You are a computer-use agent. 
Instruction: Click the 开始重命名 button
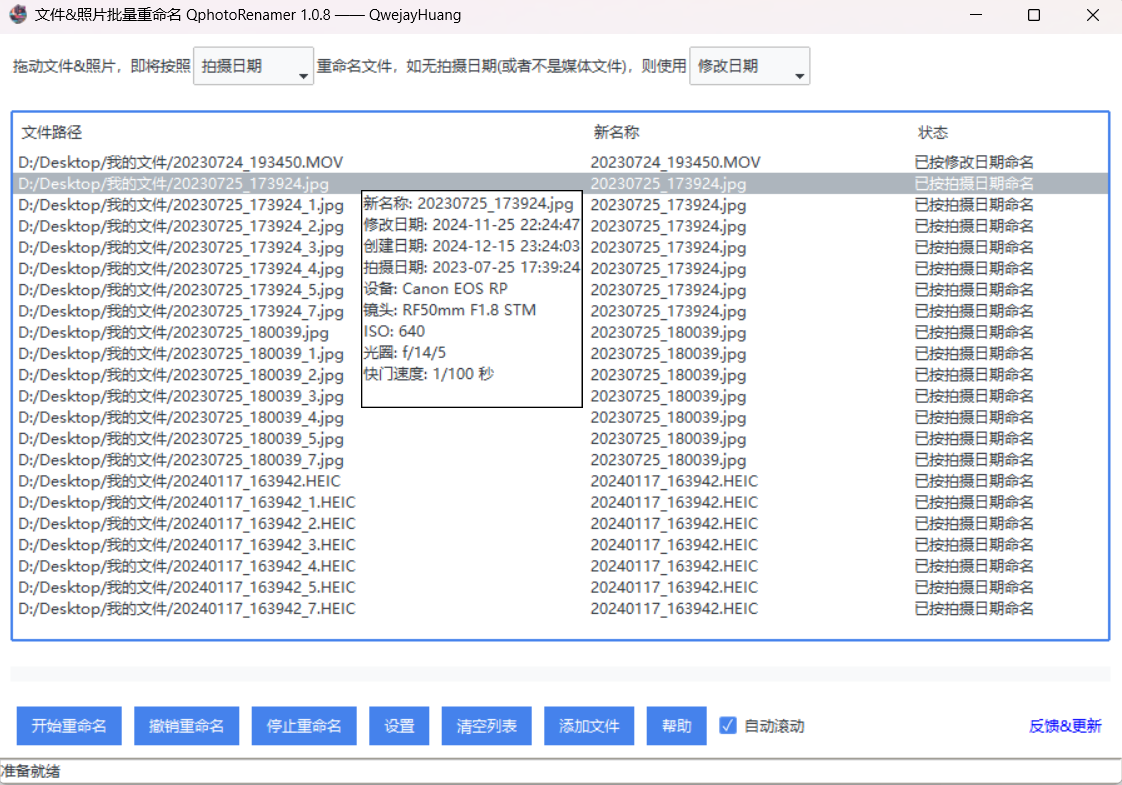coord(68,726)
